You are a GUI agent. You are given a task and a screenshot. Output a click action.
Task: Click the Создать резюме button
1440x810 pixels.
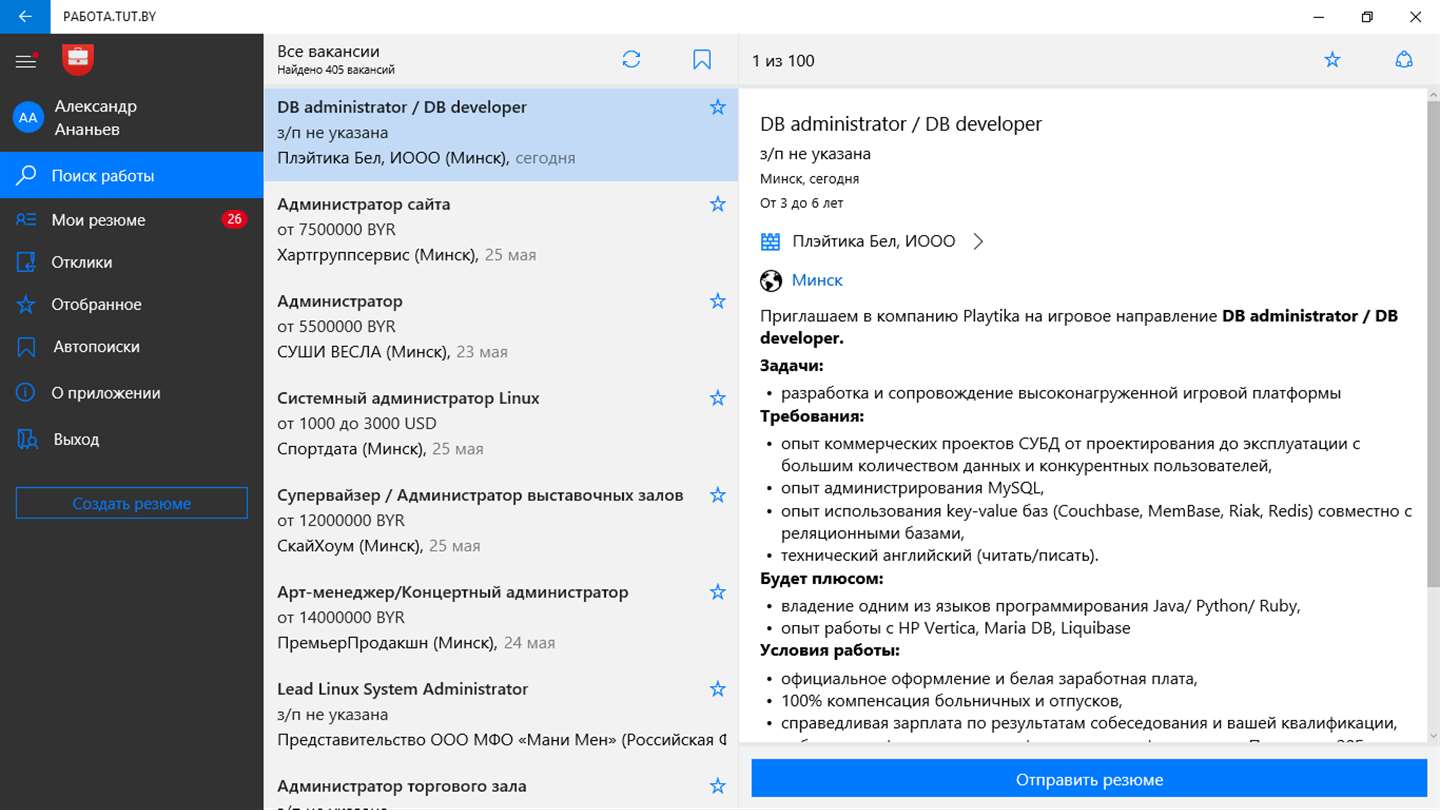(x=131, y=503)
